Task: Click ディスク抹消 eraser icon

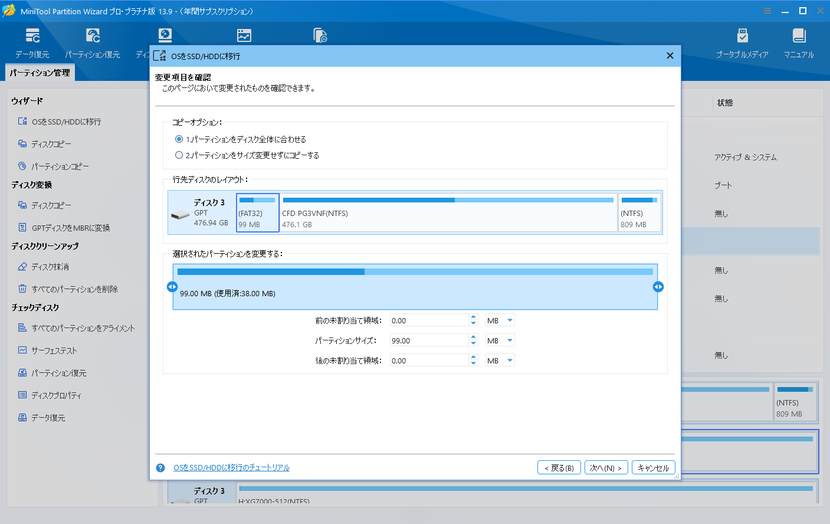Action: point(22,266)
